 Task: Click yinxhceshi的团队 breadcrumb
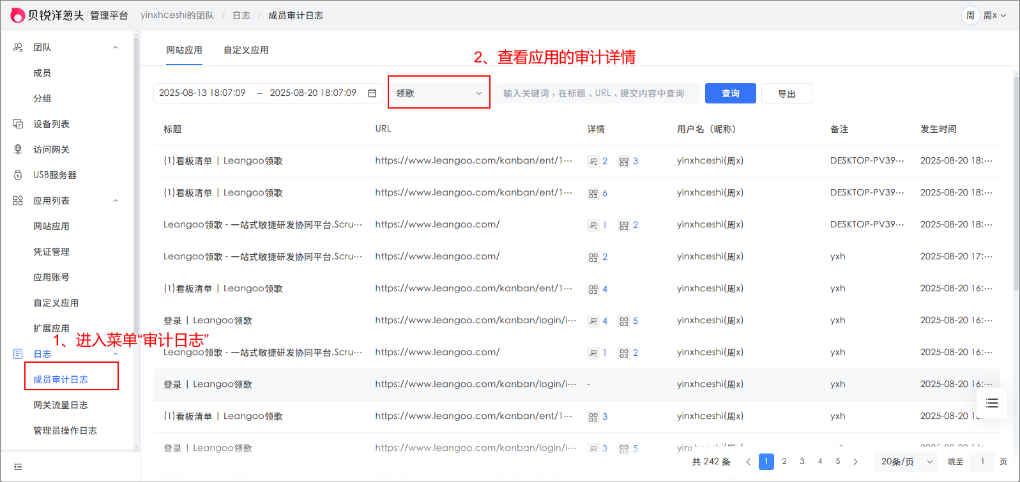click(178, 16)
